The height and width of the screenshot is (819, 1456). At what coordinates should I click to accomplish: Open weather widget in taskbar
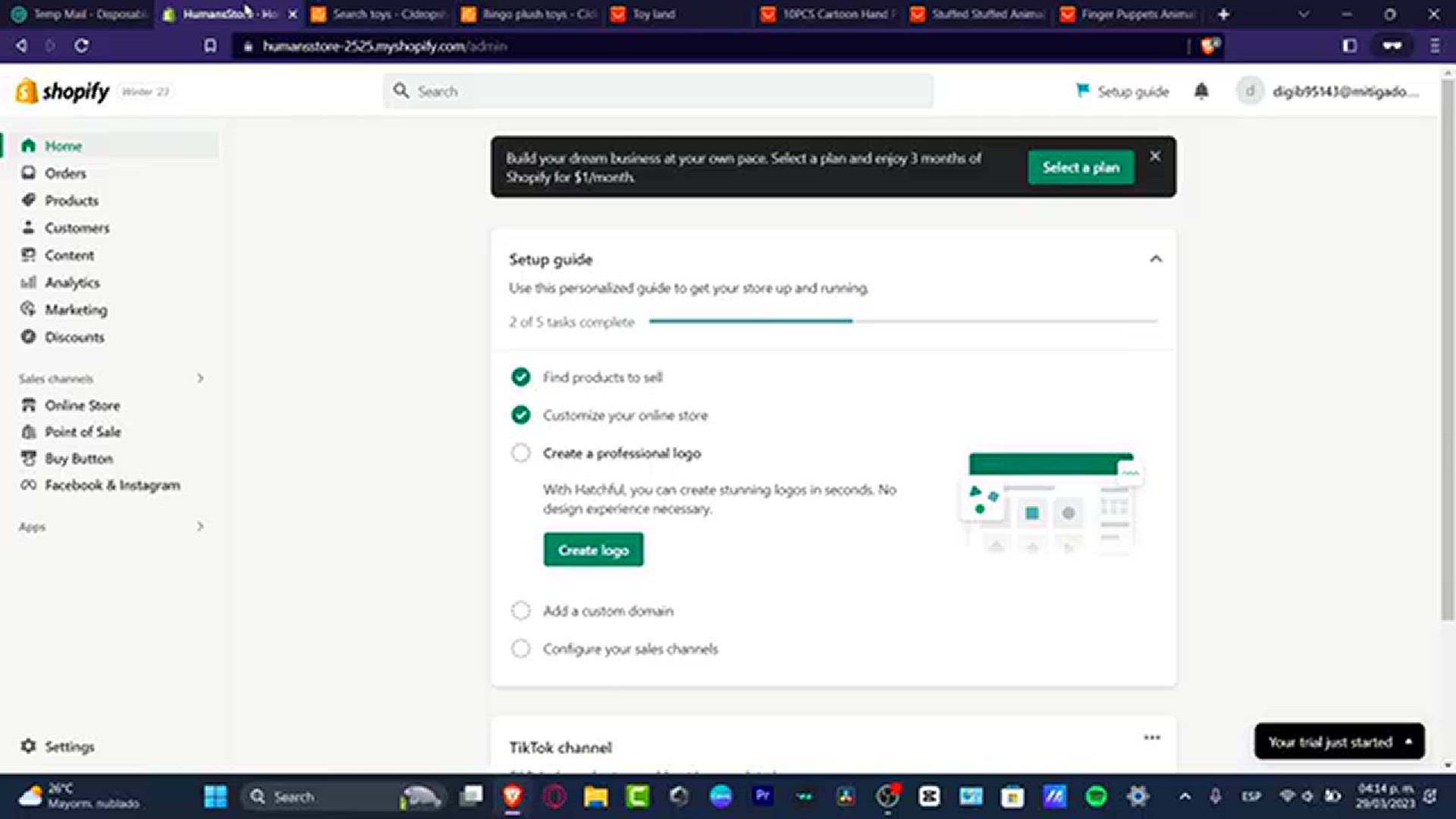pyautogui.click(x=80, y=795)
